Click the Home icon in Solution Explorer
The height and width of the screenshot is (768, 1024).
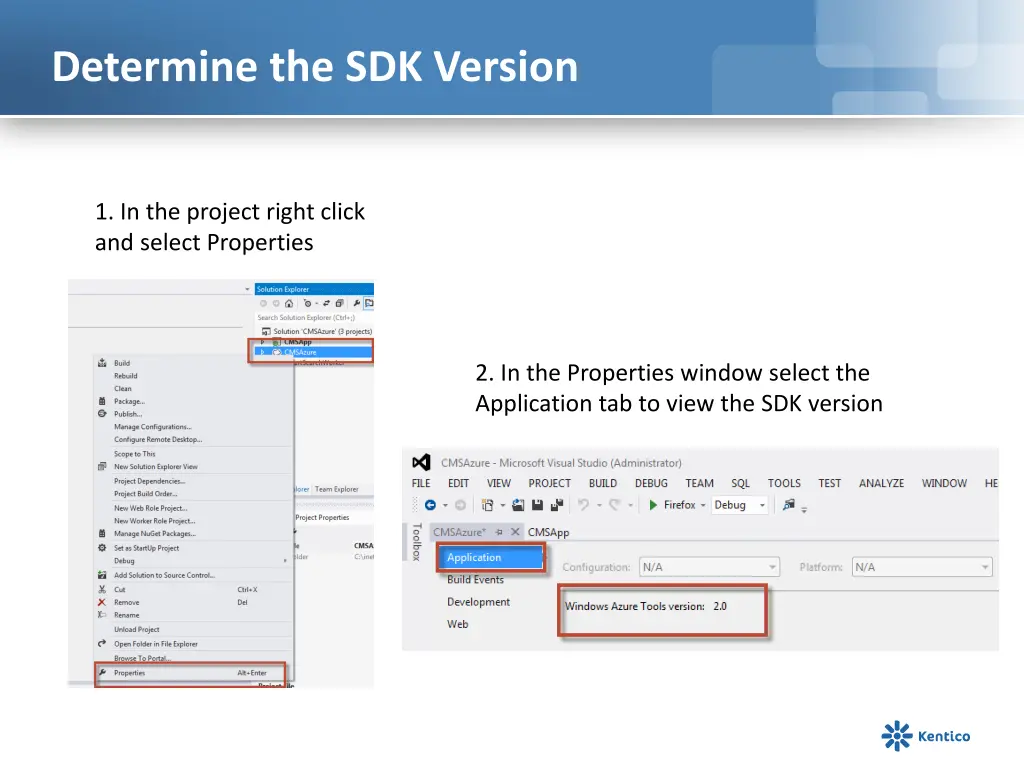(289, 303)
